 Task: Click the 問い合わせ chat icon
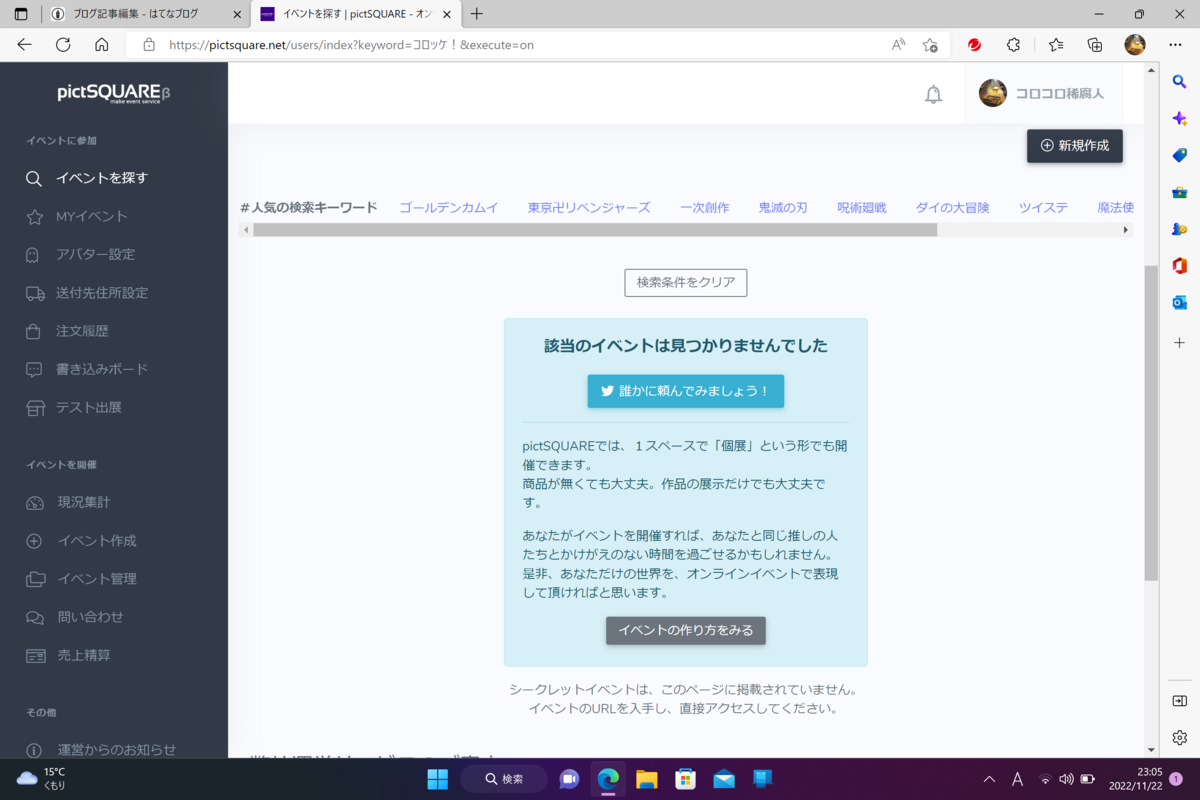click(35, 617)
